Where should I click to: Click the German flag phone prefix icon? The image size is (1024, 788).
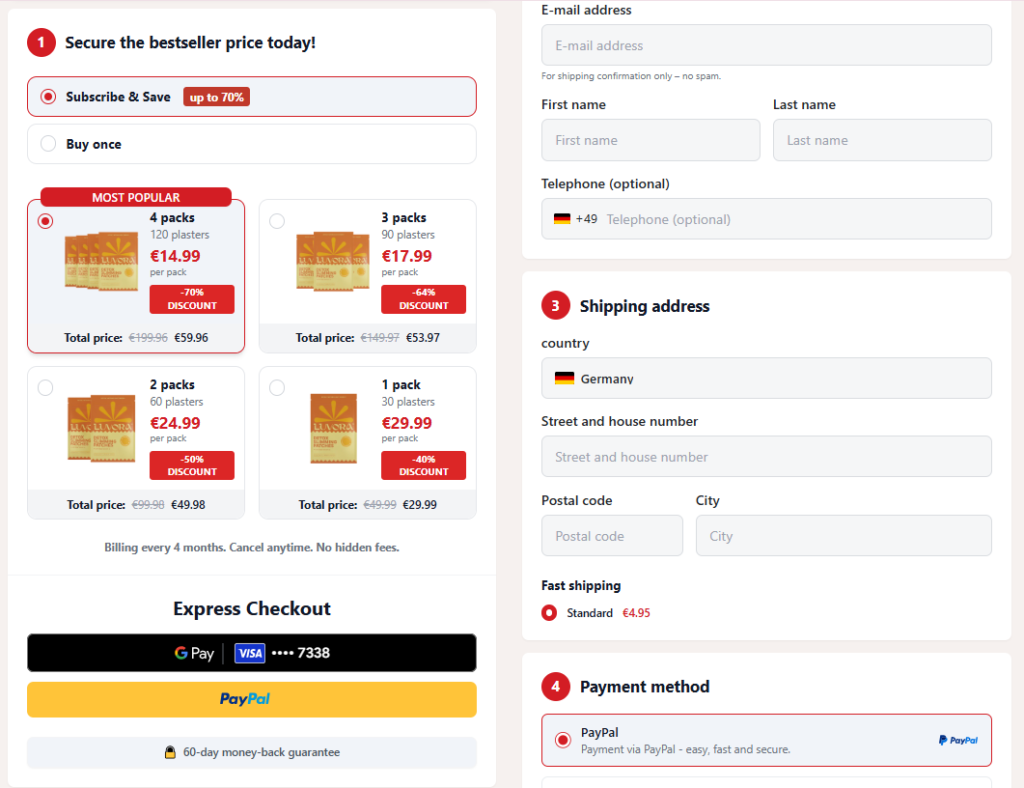point(562,219)
